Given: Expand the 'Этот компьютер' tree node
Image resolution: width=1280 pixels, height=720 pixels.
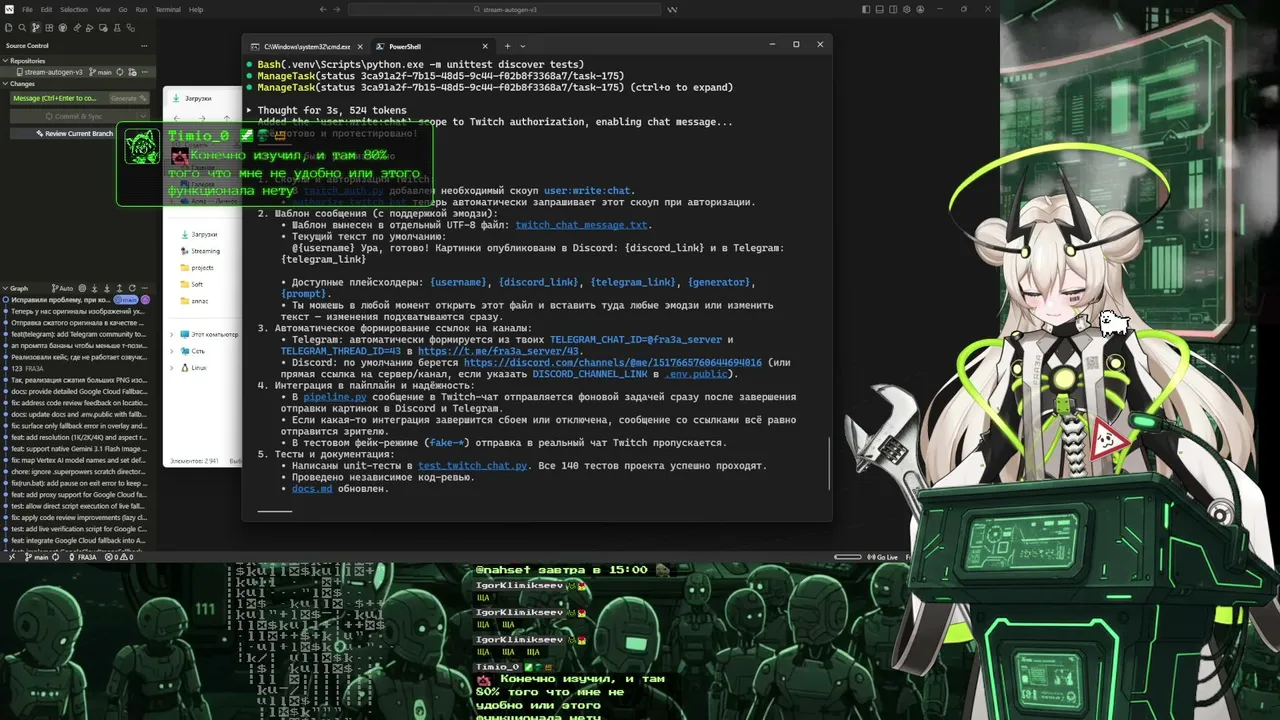Looking at the screenshot, I should tap(172, 334).
